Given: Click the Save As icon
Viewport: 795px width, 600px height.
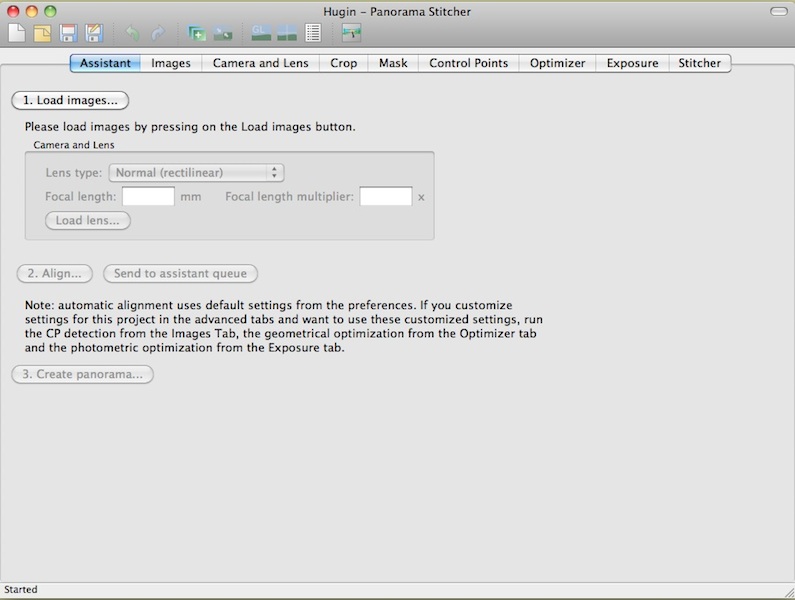Looking at the screenshot, I should coord(94,33).
